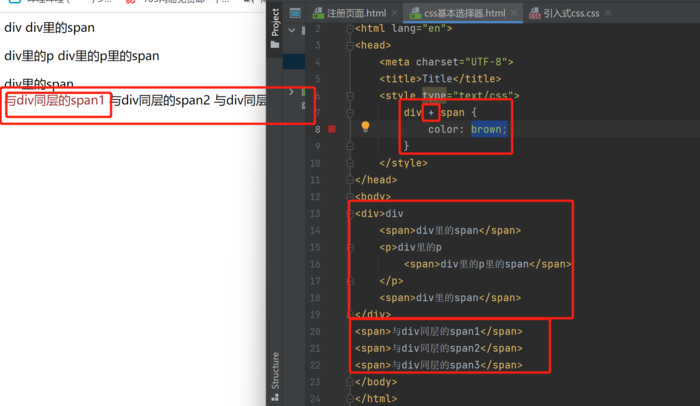Click the closing </html> tag line
700x406 pixels.
click(376, 399)
